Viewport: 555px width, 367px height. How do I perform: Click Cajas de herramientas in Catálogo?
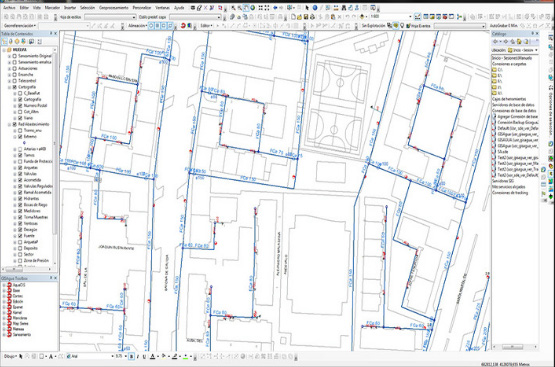pos(509,99)
